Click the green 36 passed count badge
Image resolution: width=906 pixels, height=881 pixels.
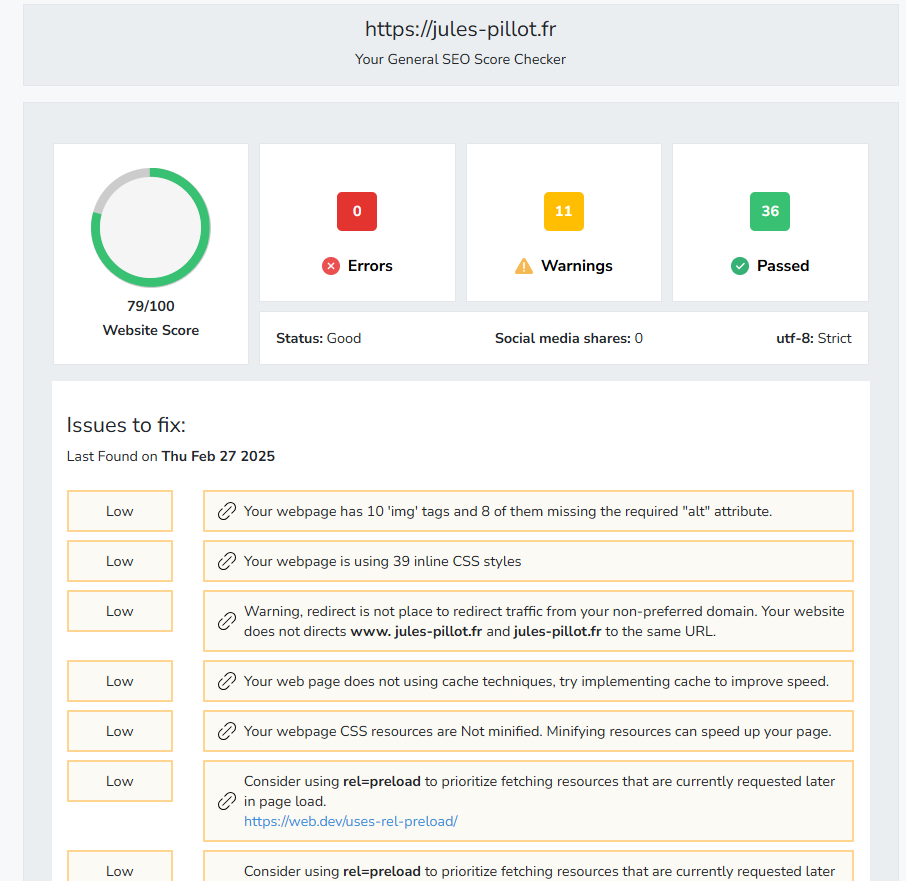click(769, 211)
